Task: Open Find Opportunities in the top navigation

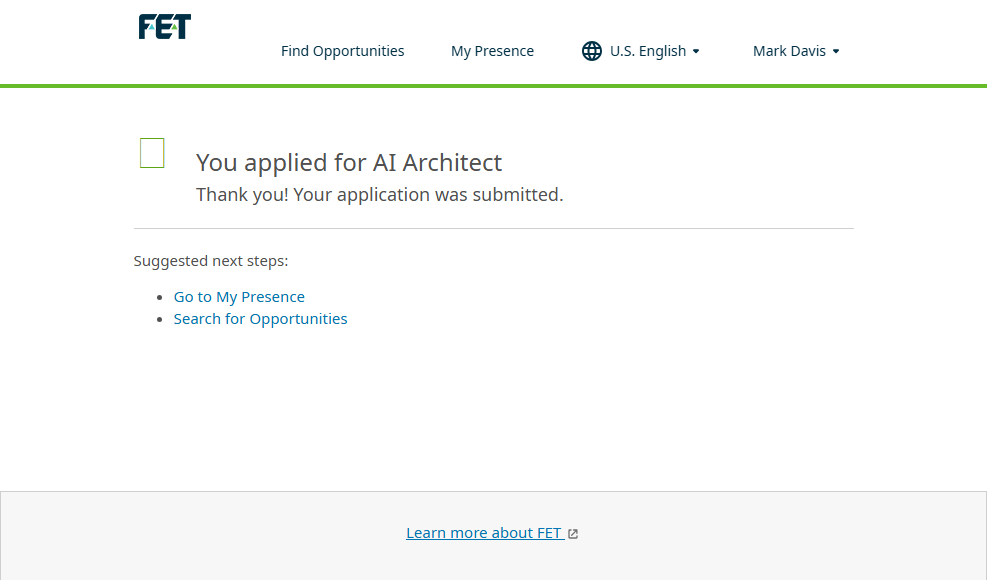Action: [342, 51]
